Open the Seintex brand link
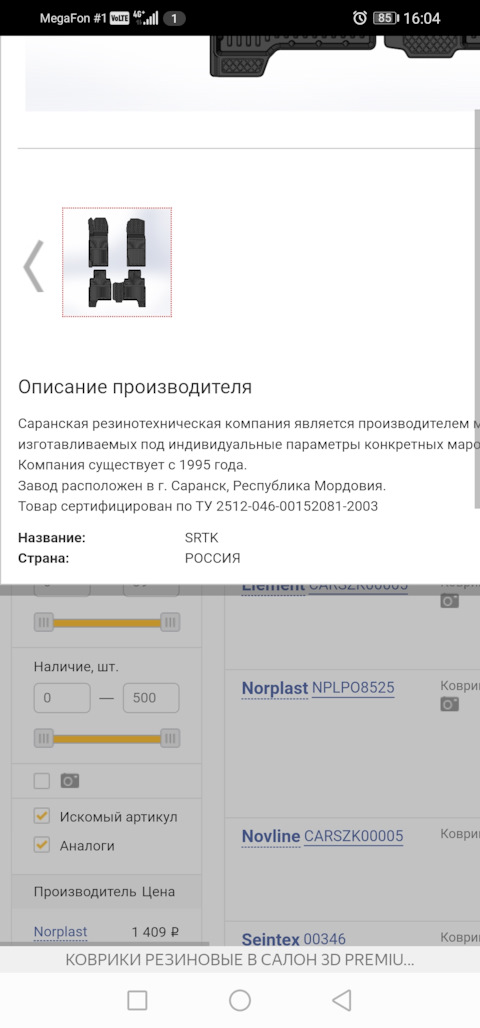 pos(271,939)
